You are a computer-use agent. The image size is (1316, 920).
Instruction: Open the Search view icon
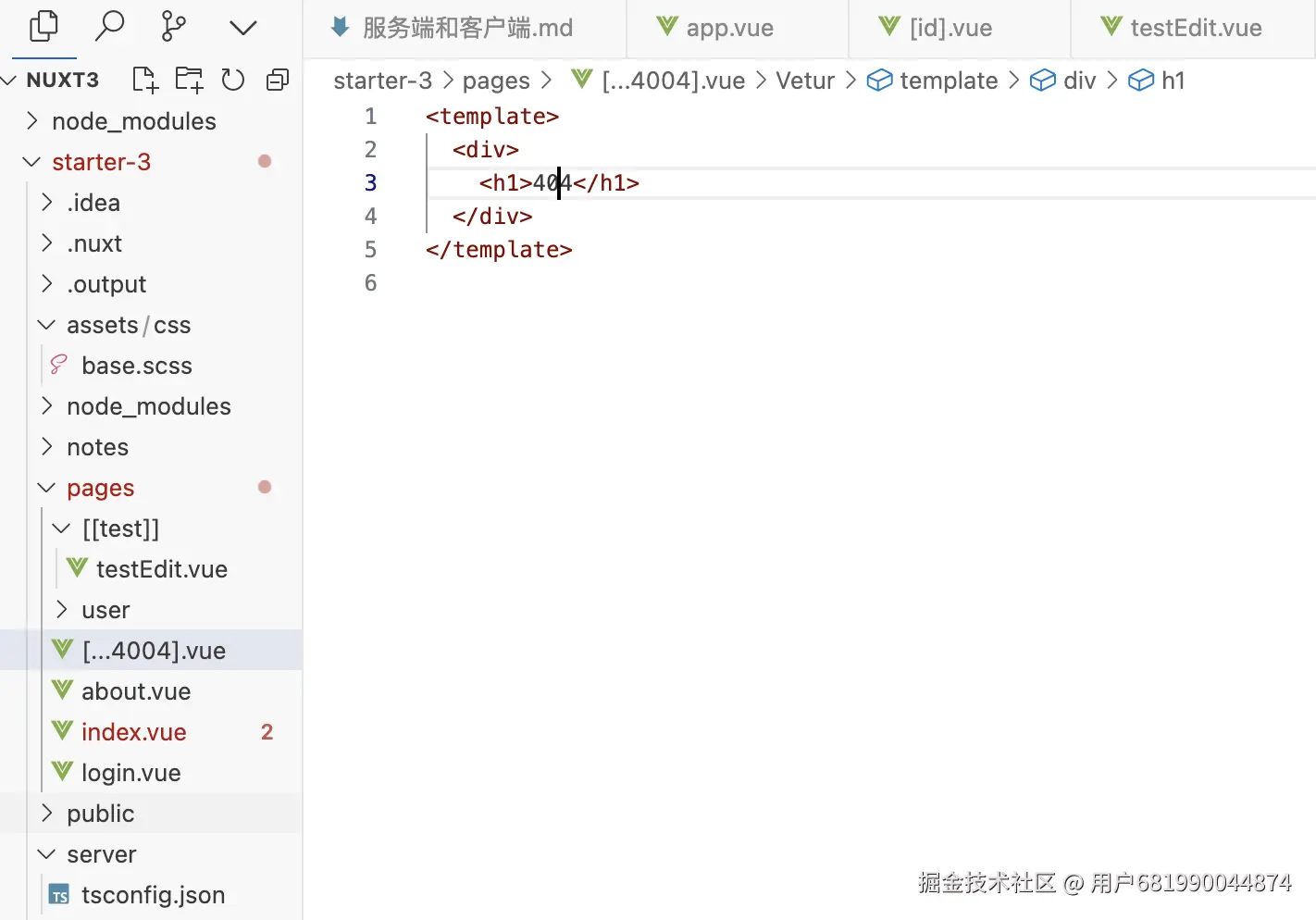coord(109,27)
